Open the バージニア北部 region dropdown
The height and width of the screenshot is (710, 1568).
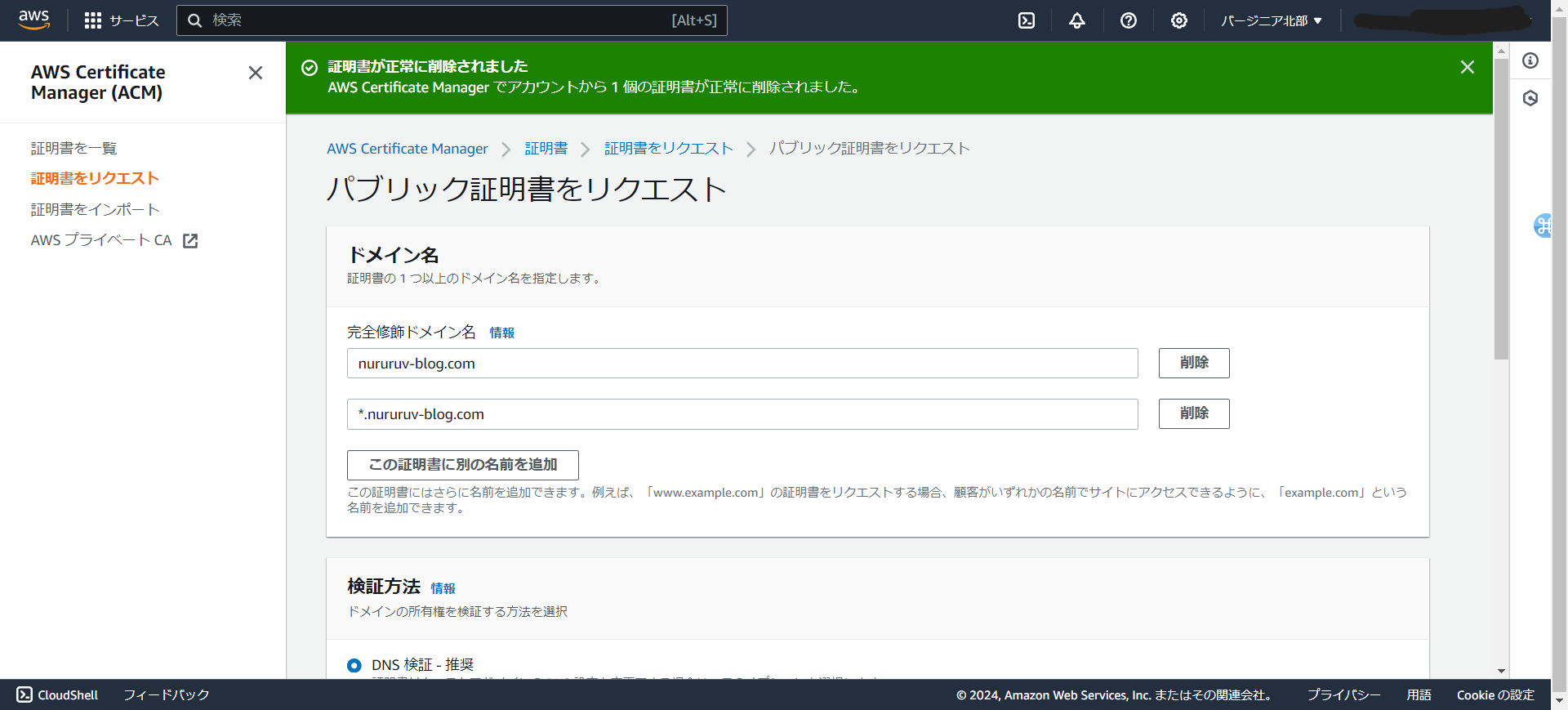pos(1272,20)
